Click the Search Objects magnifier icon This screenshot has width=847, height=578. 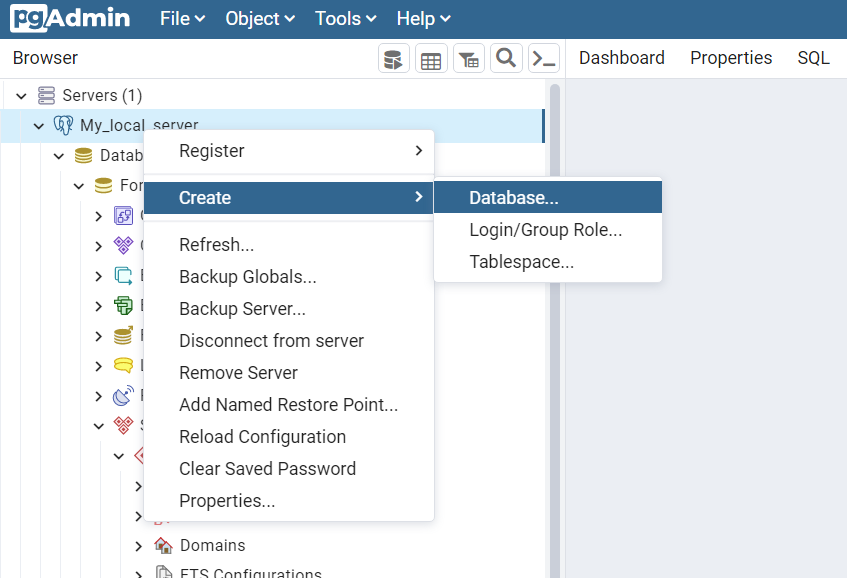[x=506, y=59]
